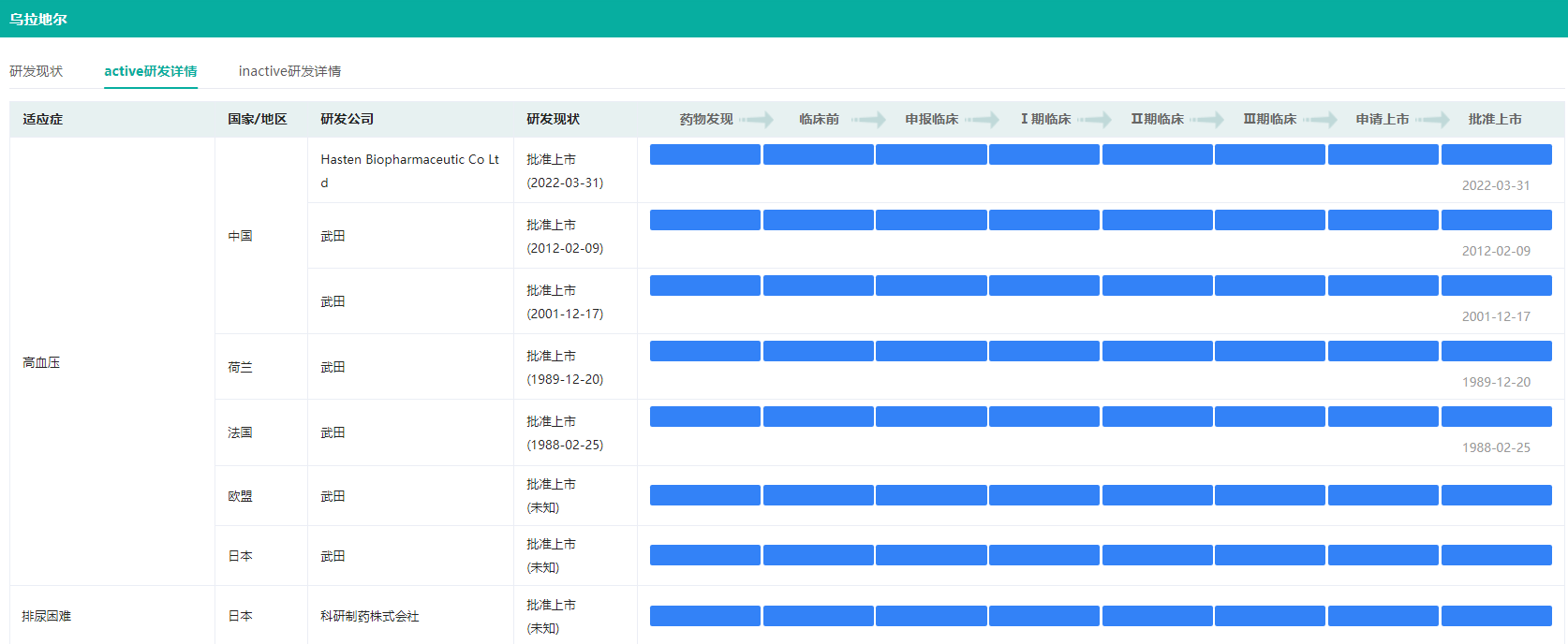Viewport: 1568px width, 644px height.
Task: Click the 排尿困难 indication cell
Action: click(47, 616)
